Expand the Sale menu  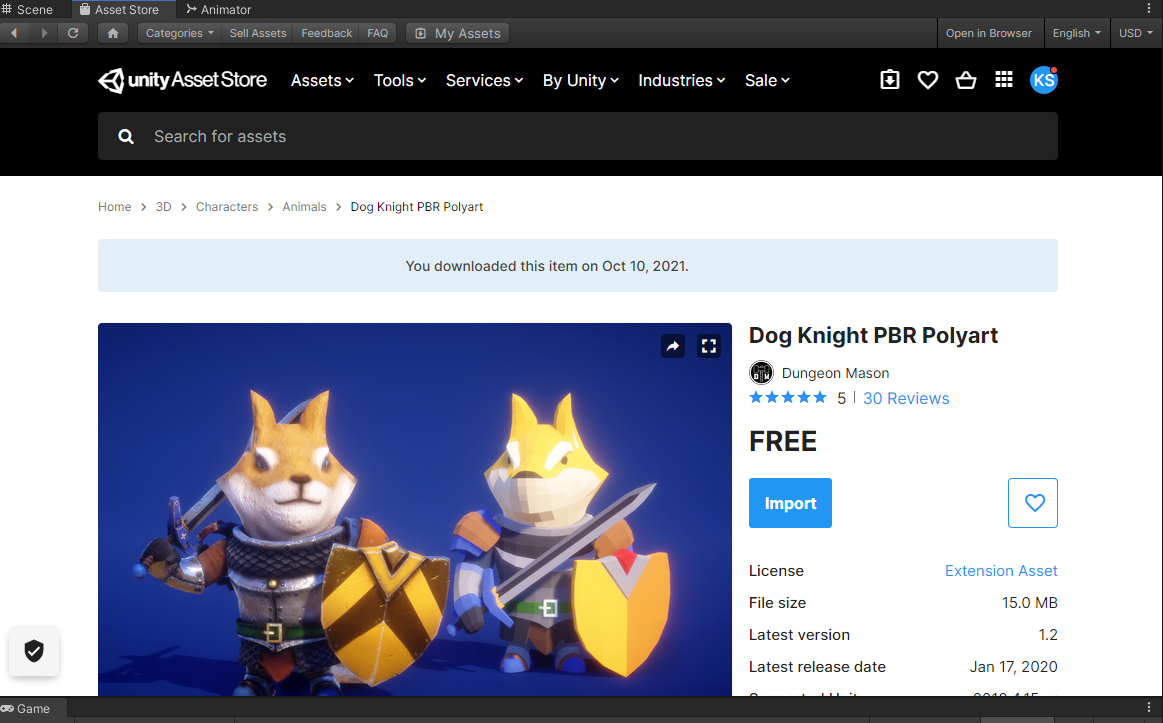coord(767,80)
